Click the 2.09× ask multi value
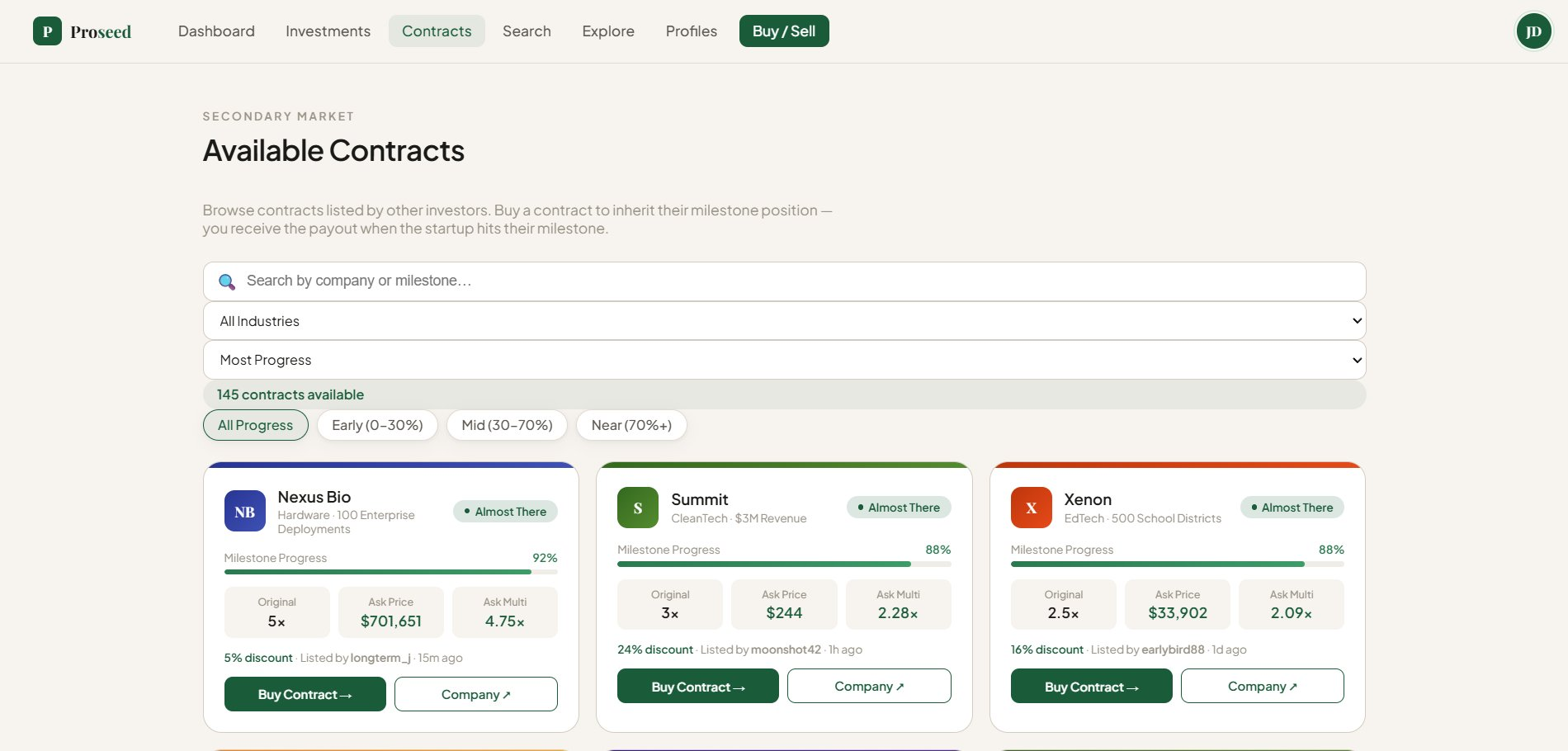Image resolution: width=1568 pixels, height=751 pixels. click(x=1292, y=613)
